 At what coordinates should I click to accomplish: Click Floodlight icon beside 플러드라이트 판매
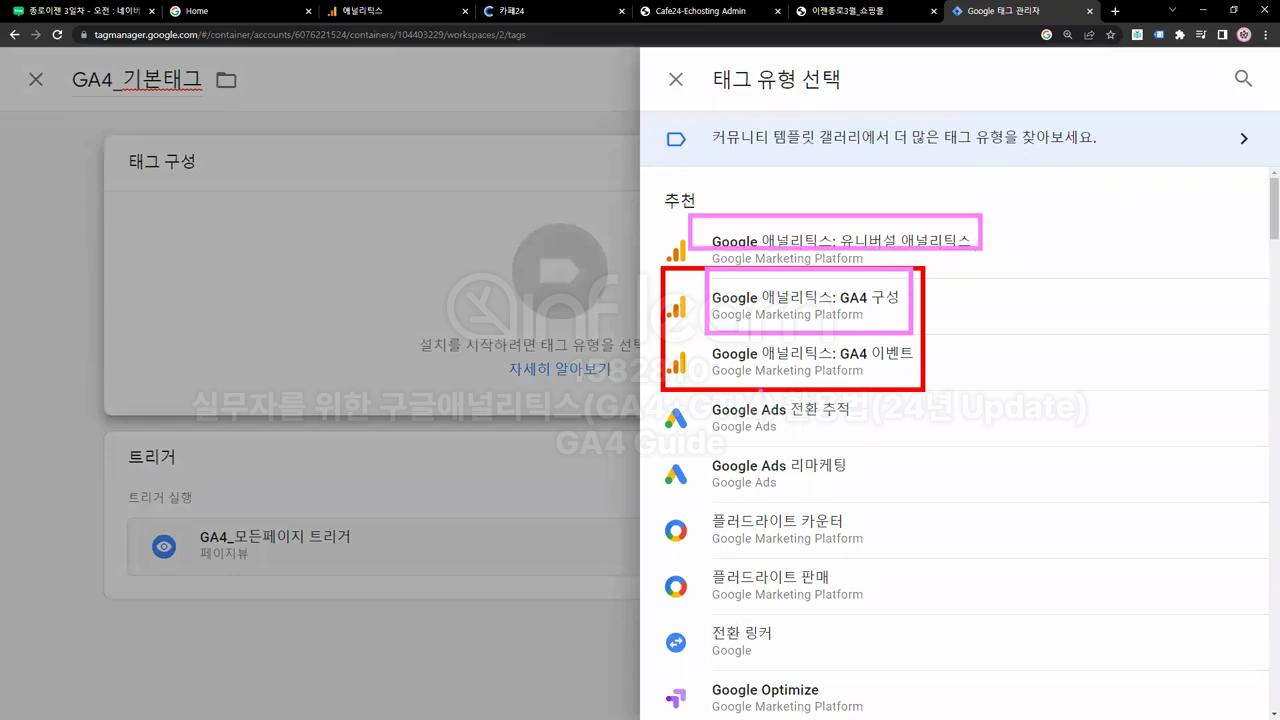[x=676, y=586]
